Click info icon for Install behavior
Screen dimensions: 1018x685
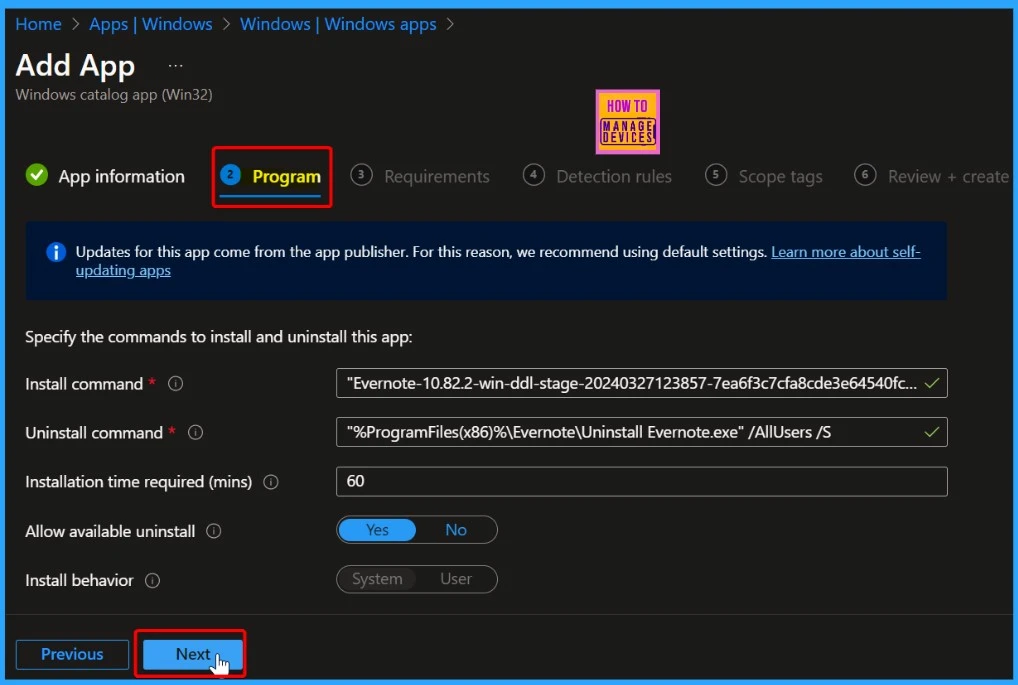153,580
